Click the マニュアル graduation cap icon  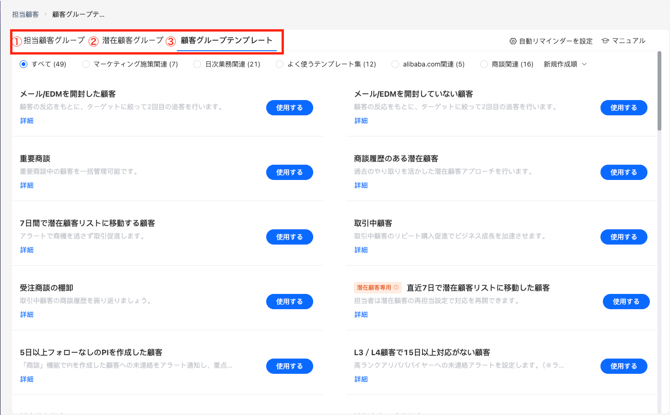coord(605,41)
